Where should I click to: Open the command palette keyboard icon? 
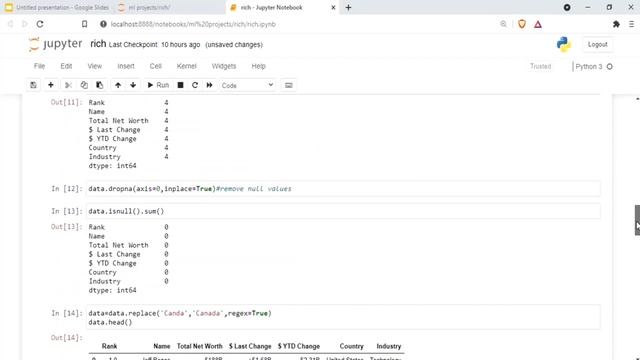click(x=289, y=85)
